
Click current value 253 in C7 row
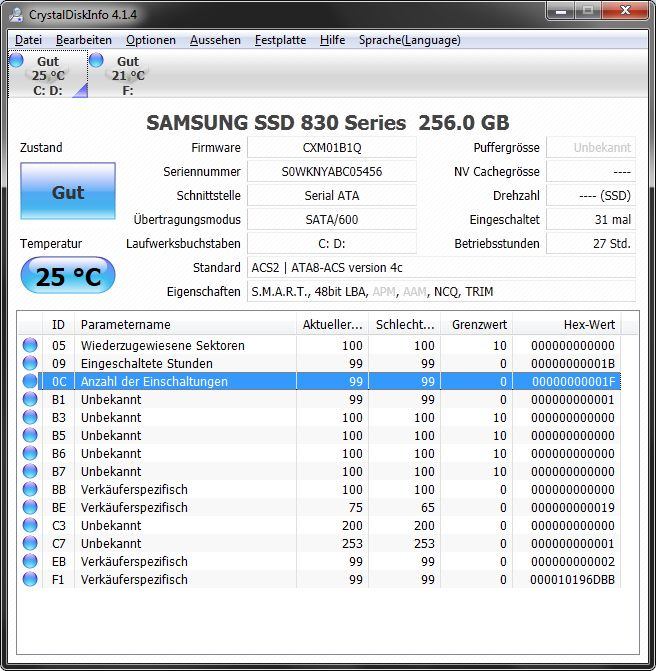click(352, 543)
